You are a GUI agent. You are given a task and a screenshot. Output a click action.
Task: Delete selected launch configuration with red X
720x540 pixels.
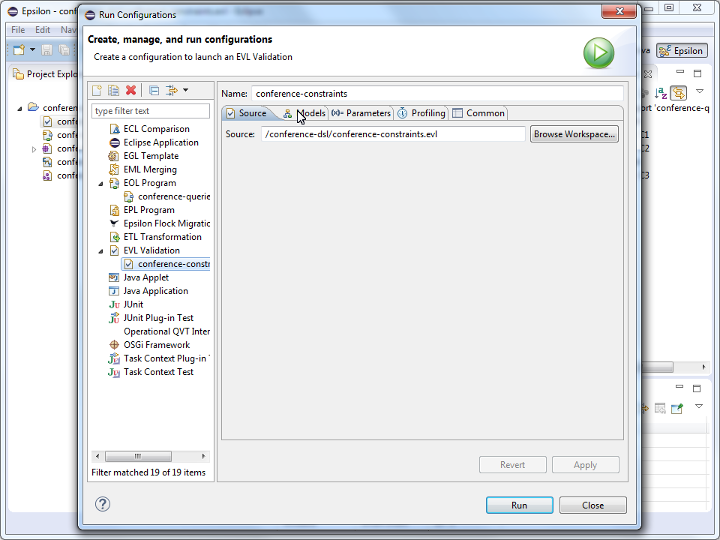[x=131, y=90]
